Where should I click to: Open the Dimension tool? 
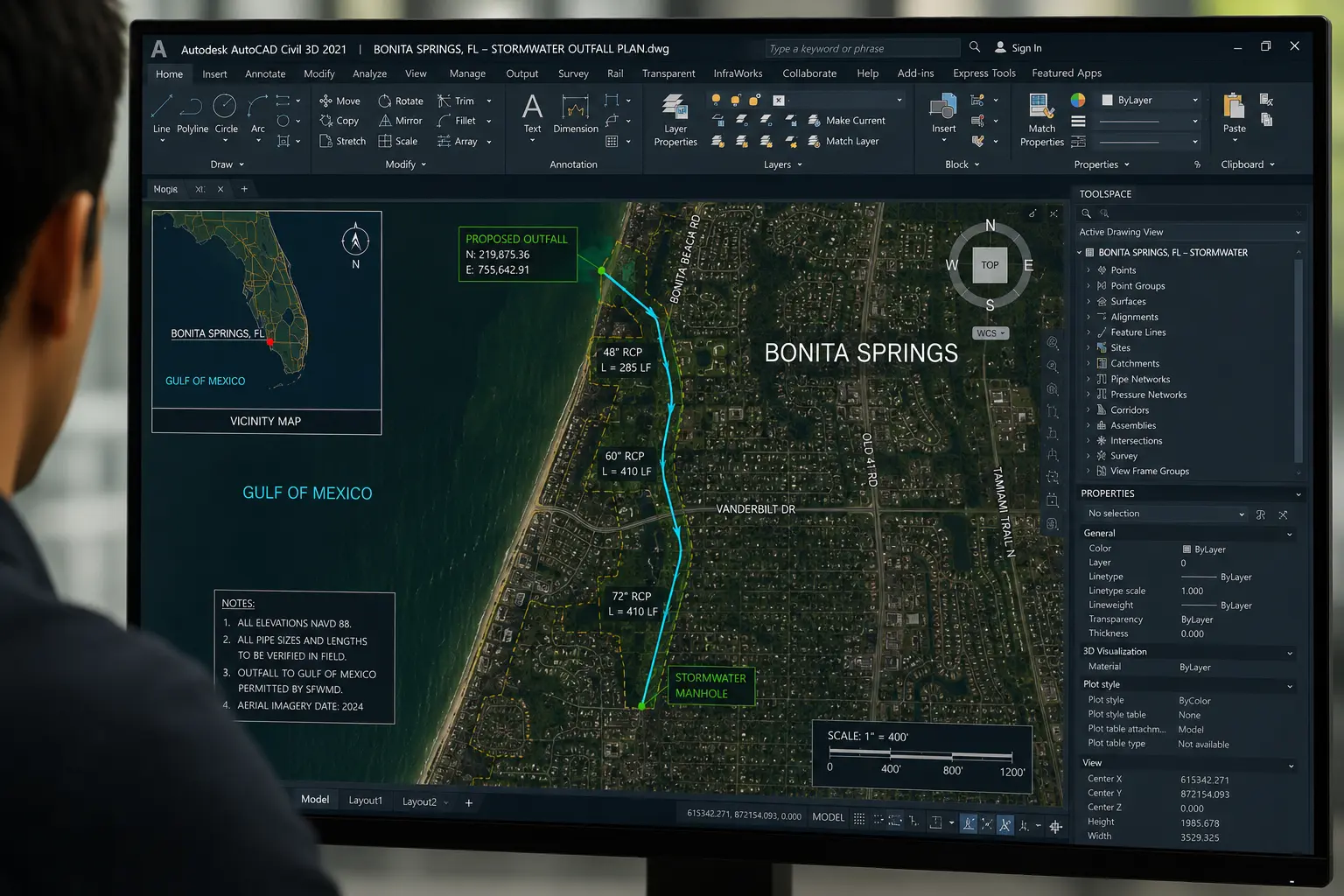pyautogui.click(x=575, y=115)
